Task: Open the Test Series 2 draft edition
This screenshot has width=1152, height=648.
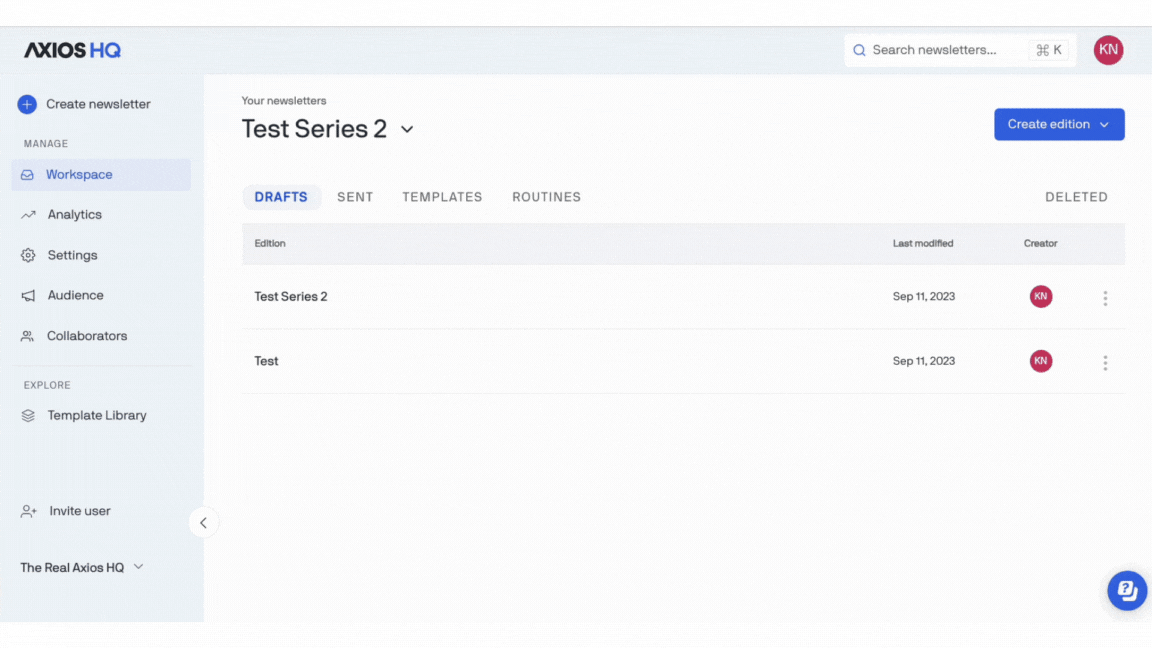Action: 291,297
